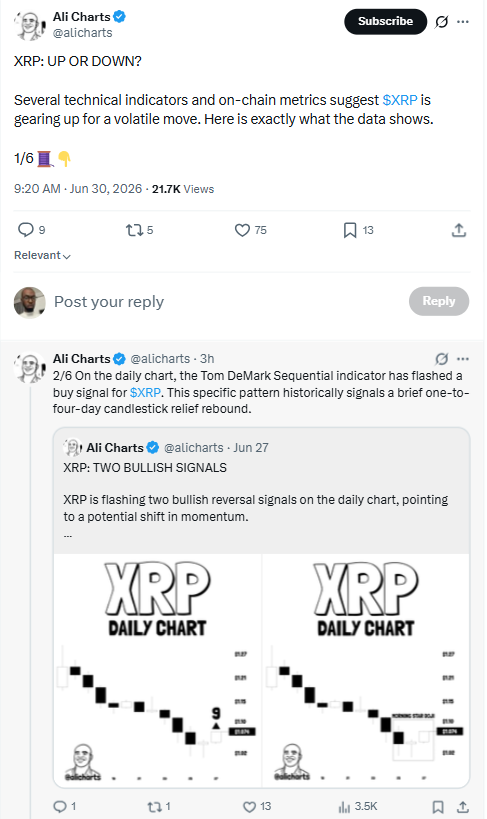This screenshot has width=487, height=819.
Task: Repost the main post with retweet icon
Action: pyautogui.click(x=134, y=230)
